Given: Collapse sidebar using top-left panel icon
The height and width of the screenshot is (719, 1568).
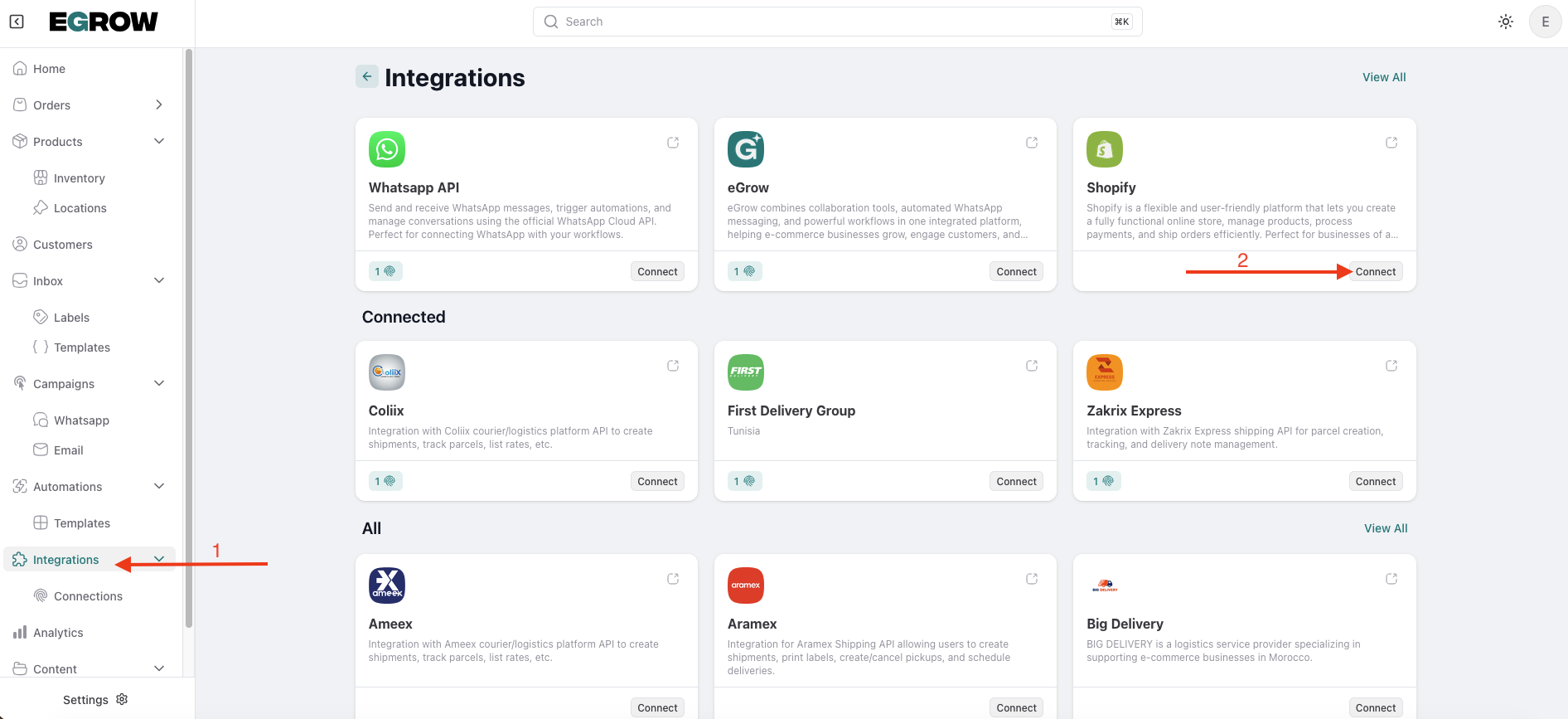Looking at the screenshot, I should [17, 22].
